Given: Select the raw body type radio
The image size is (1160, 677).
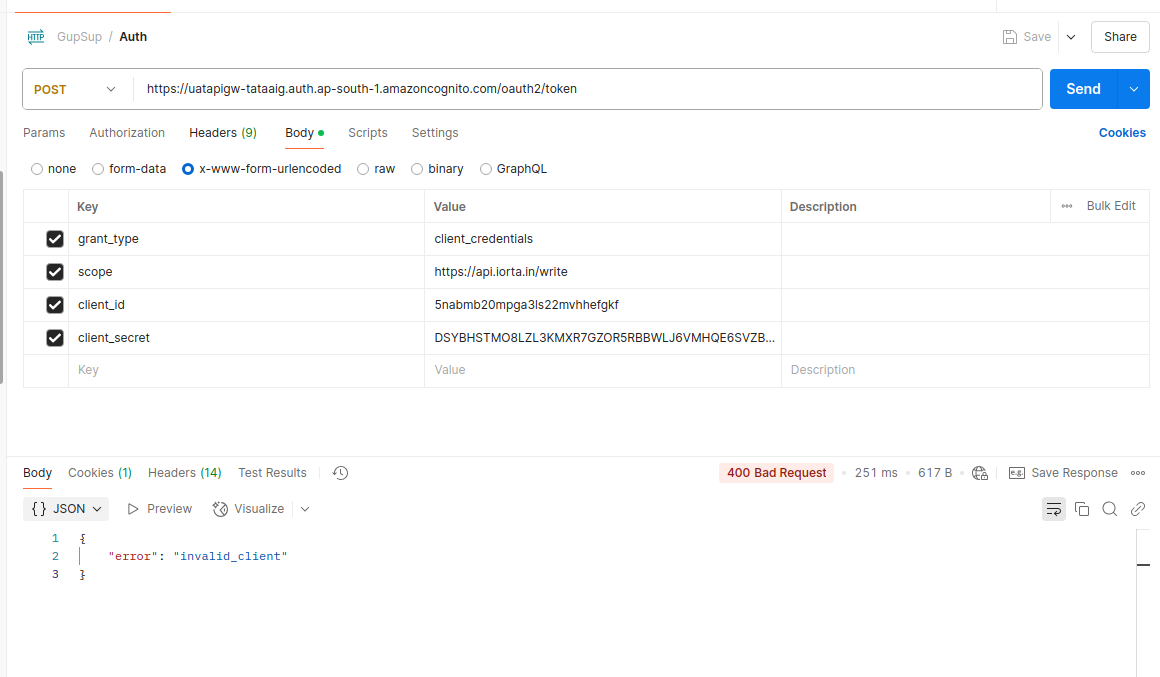Looking at the screenshot, I should tap(364, 169).
